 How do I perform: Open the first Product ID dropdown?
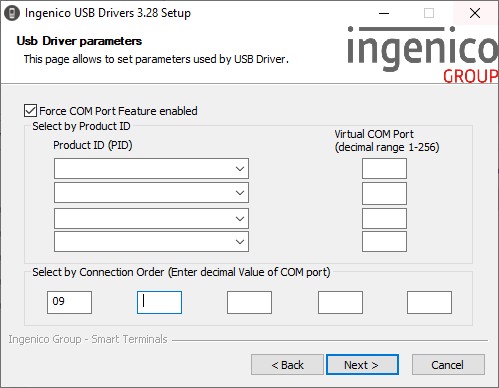[x=151, y=169]
